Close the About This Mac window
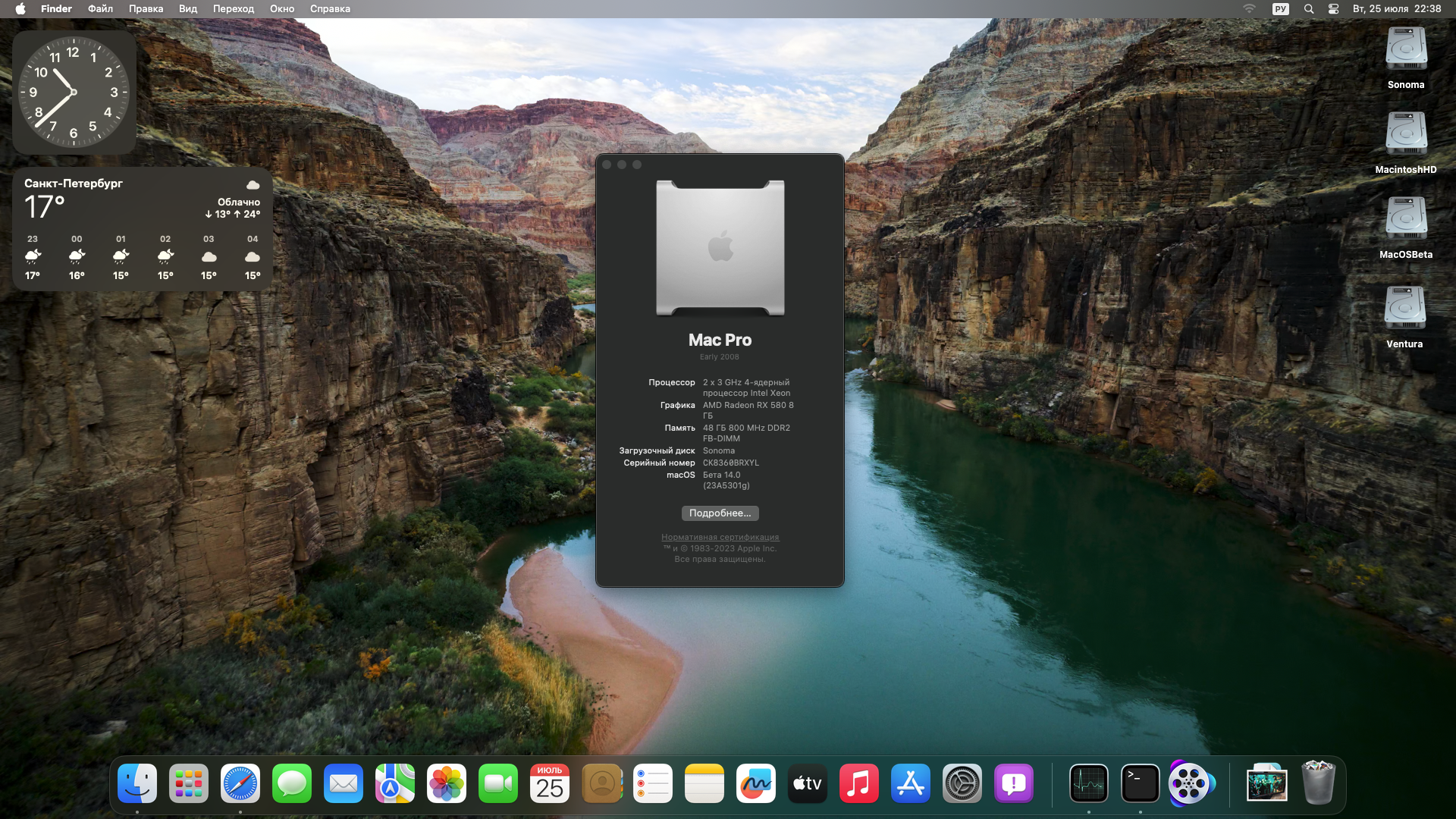 [x=607, y=165]
